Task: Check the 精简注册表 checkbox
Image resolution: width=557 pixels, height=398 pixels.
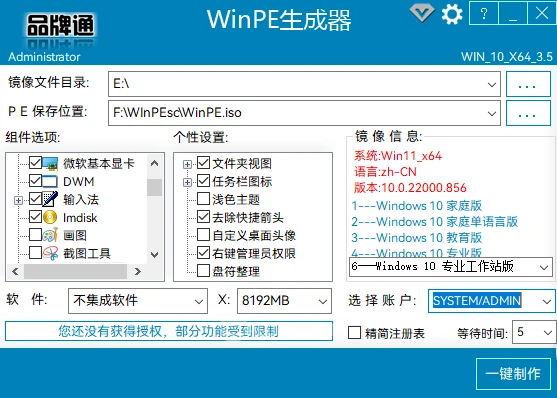Action: click(354, 333)
